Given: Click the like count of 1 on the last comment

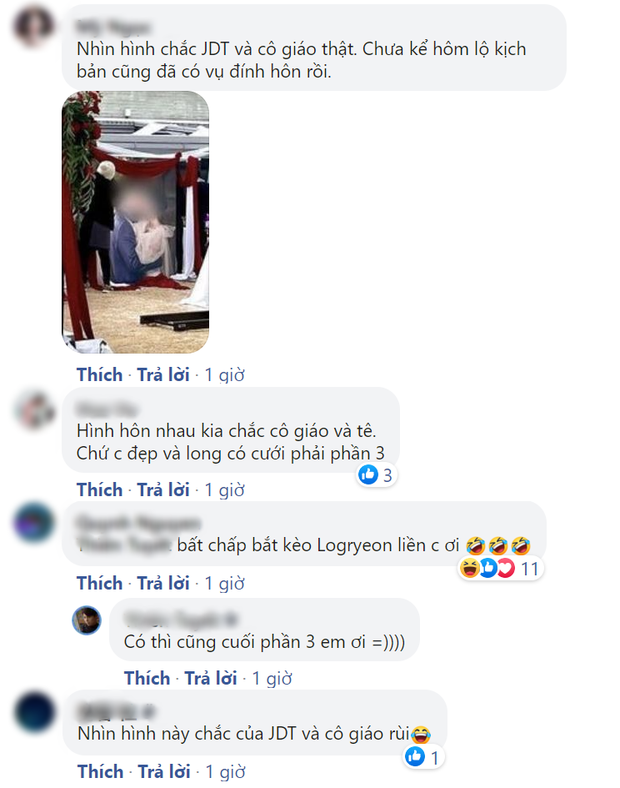Looking at the screenshot, I should (424, 757).
